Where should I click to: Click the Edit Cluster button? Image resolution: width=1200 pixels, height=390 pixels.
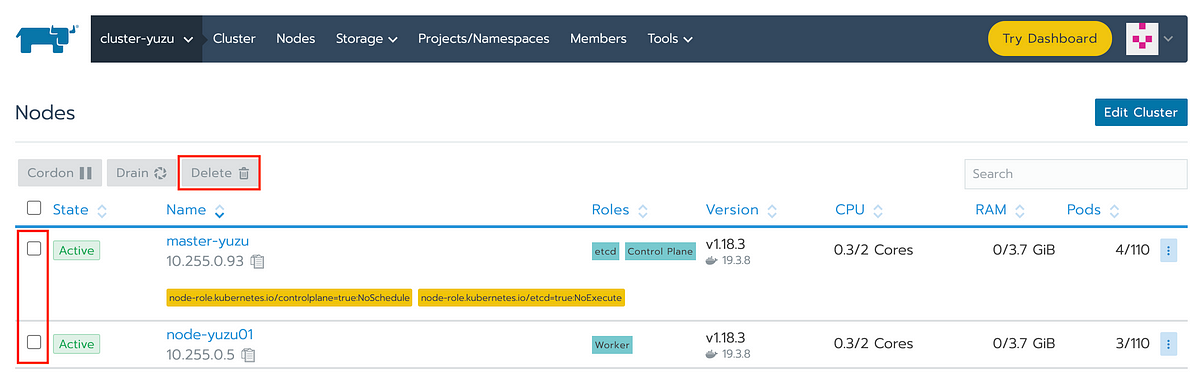[x=1141, y=113]
